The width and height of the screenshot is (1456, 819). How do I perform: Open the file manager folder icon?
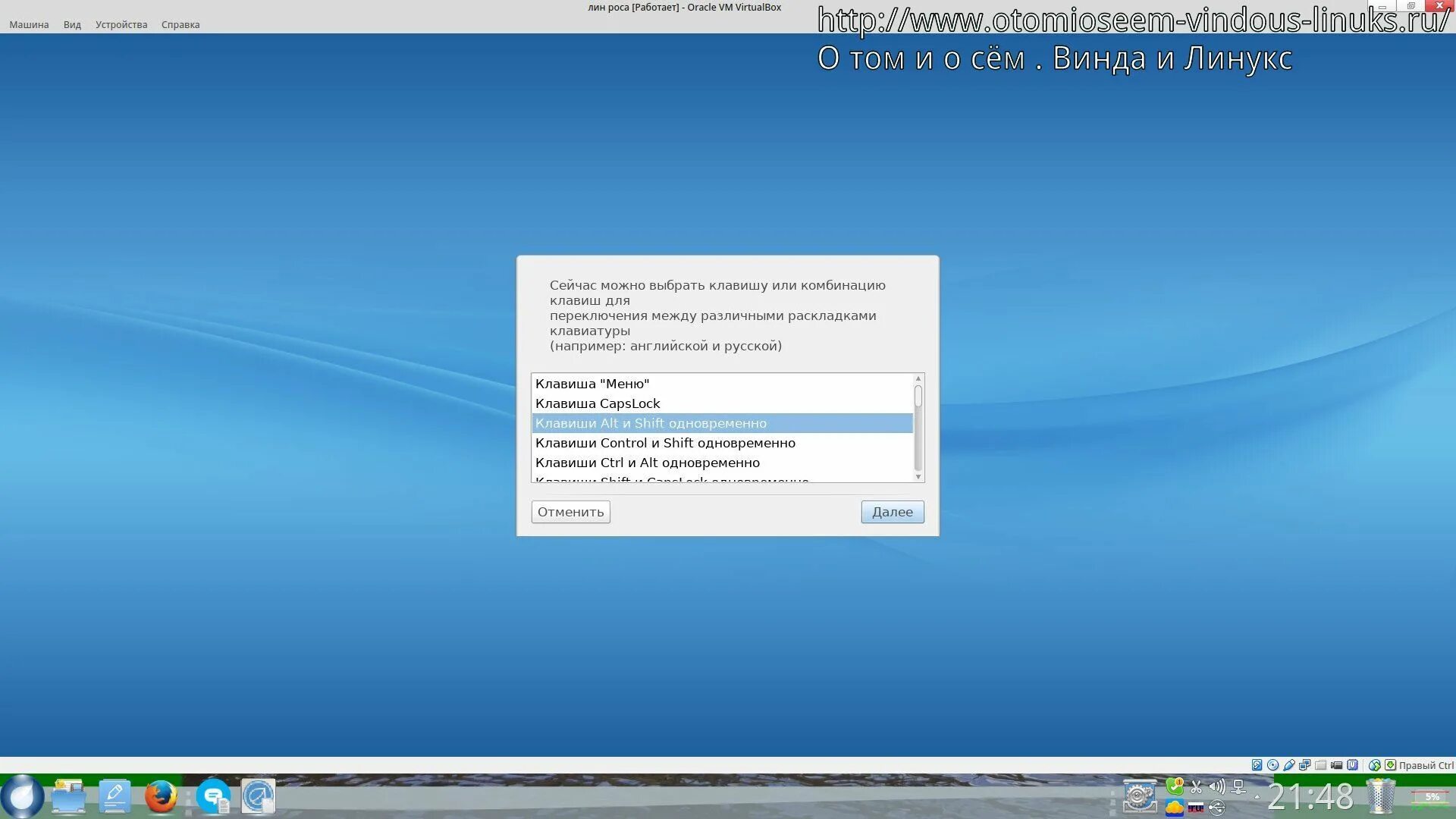click(69, 797)
